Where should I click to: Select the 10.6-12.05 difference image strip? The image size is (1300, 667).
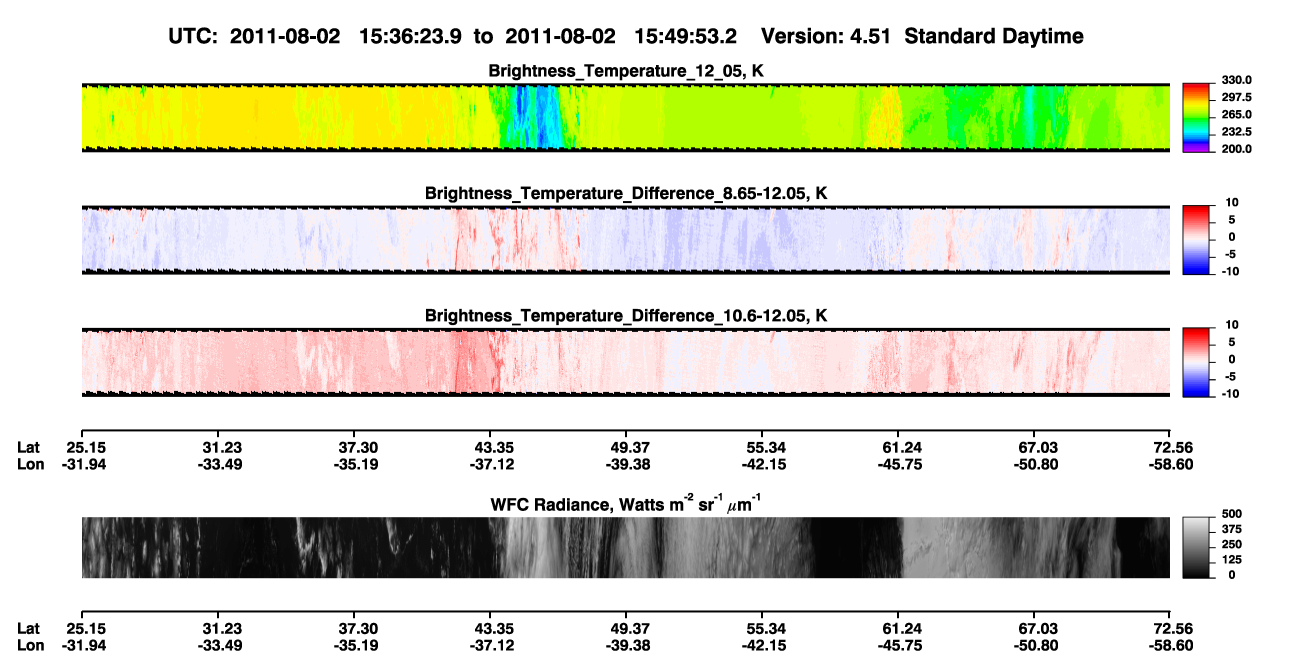[x=626, y=362]
